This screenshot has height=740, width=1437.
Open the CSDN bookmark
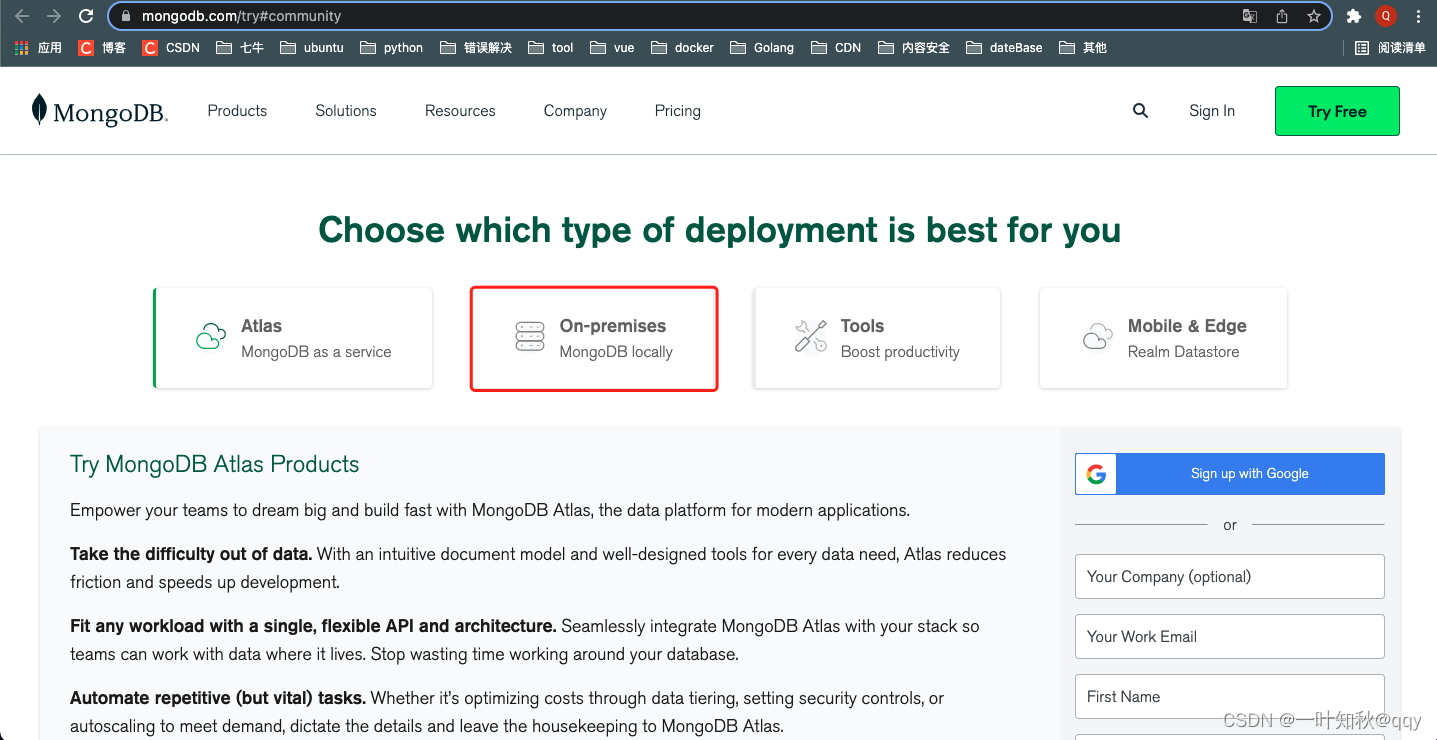tap(171, 47)
